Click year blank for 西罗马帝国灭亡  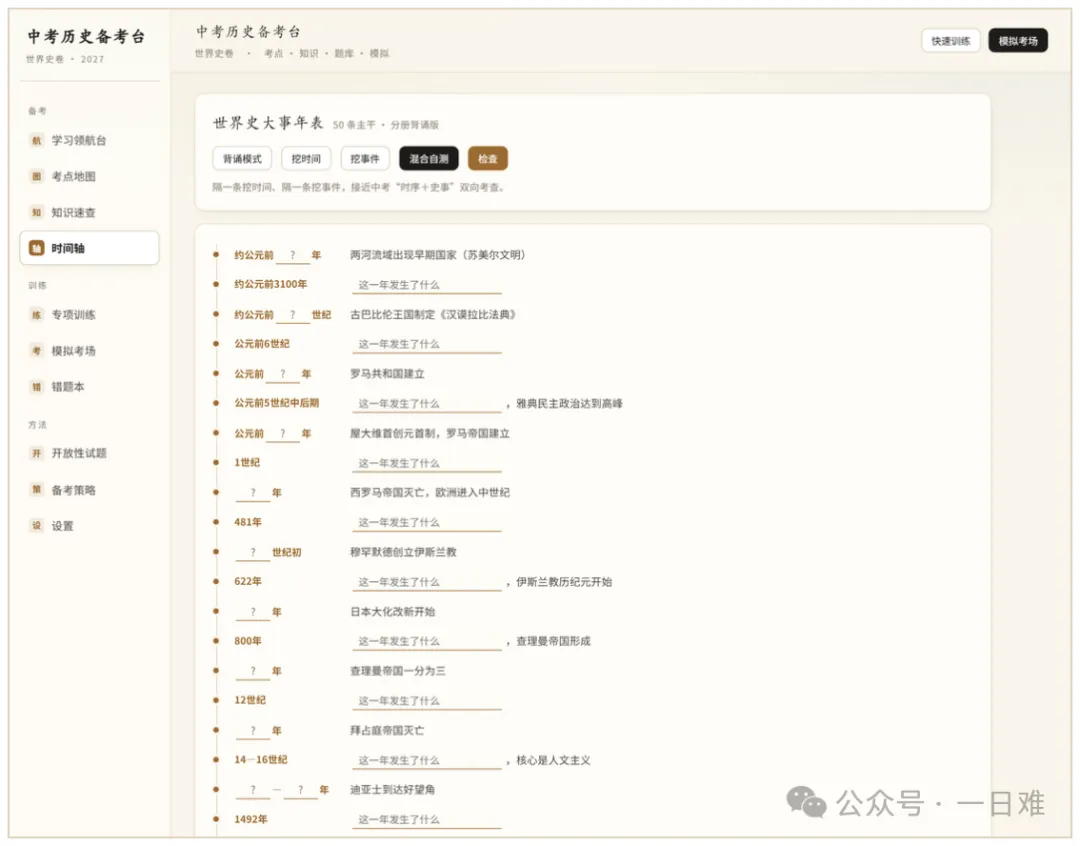click(x=253, y=493)
